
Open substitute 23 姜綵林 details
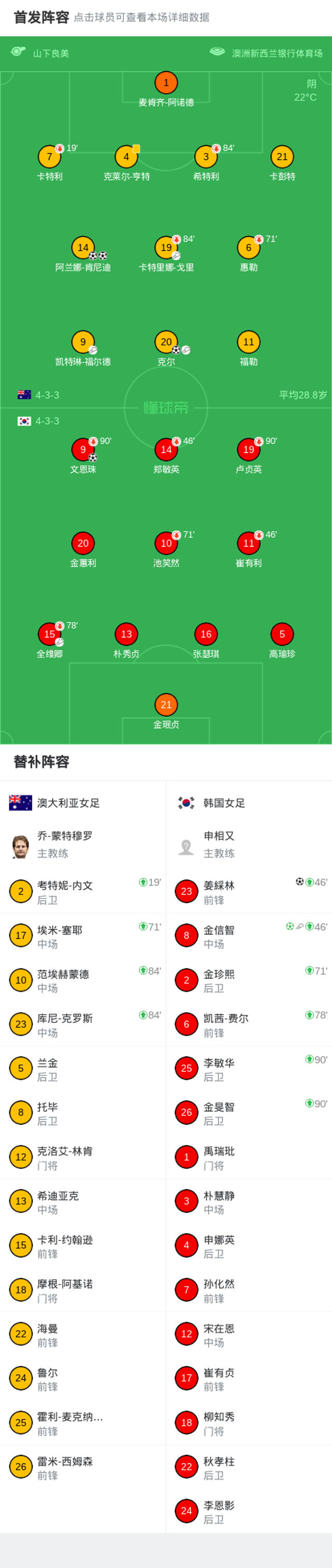click(249, 892)
